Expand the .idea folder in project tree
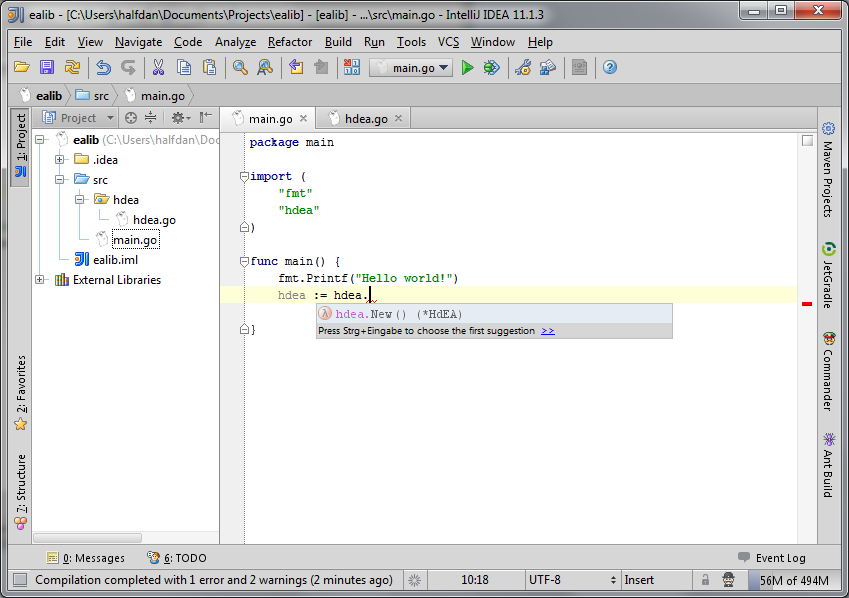Viewport: 849px width, 598px height. pyautogui.click(x=60, y=160)
